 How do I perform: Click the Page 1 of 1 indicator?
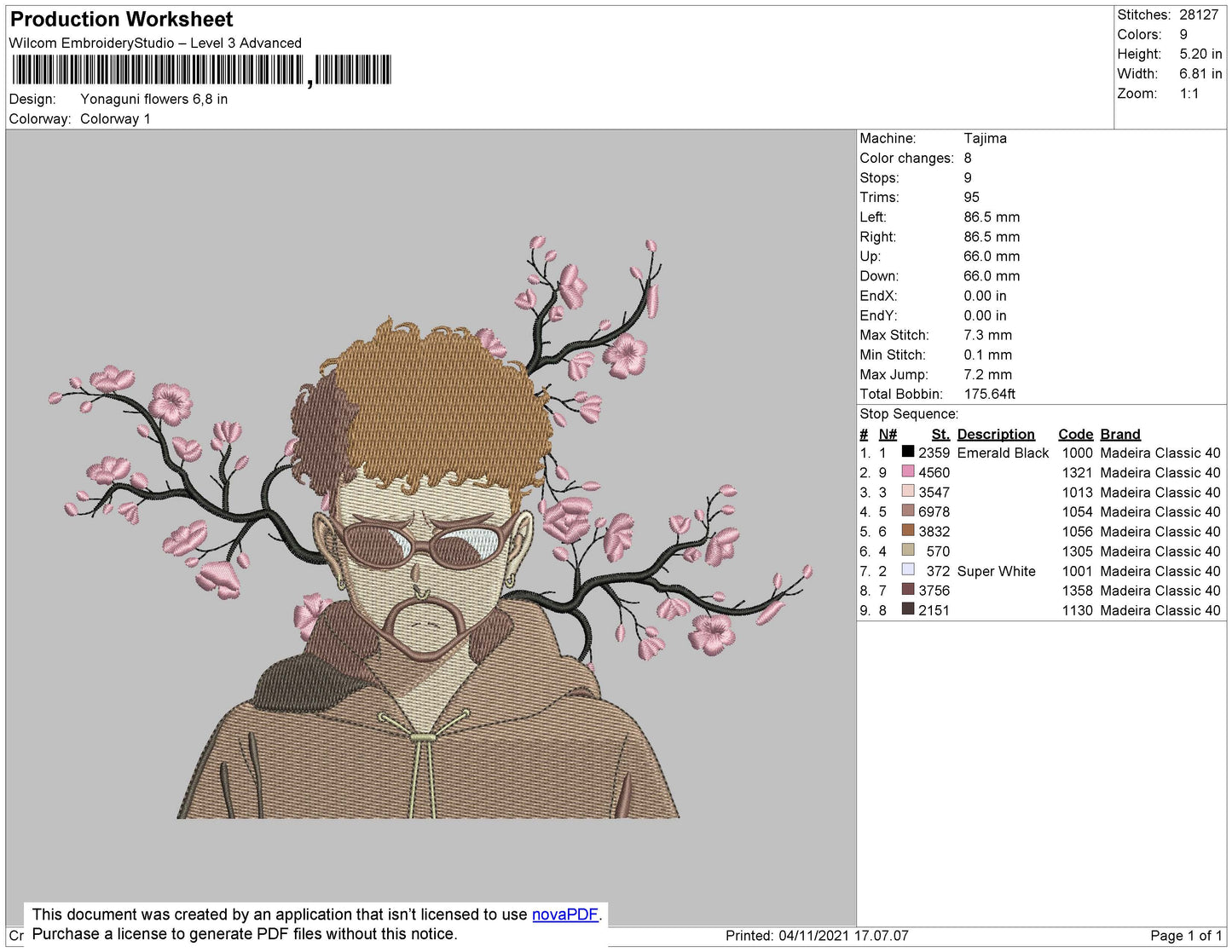click(x=1186, y=936)
